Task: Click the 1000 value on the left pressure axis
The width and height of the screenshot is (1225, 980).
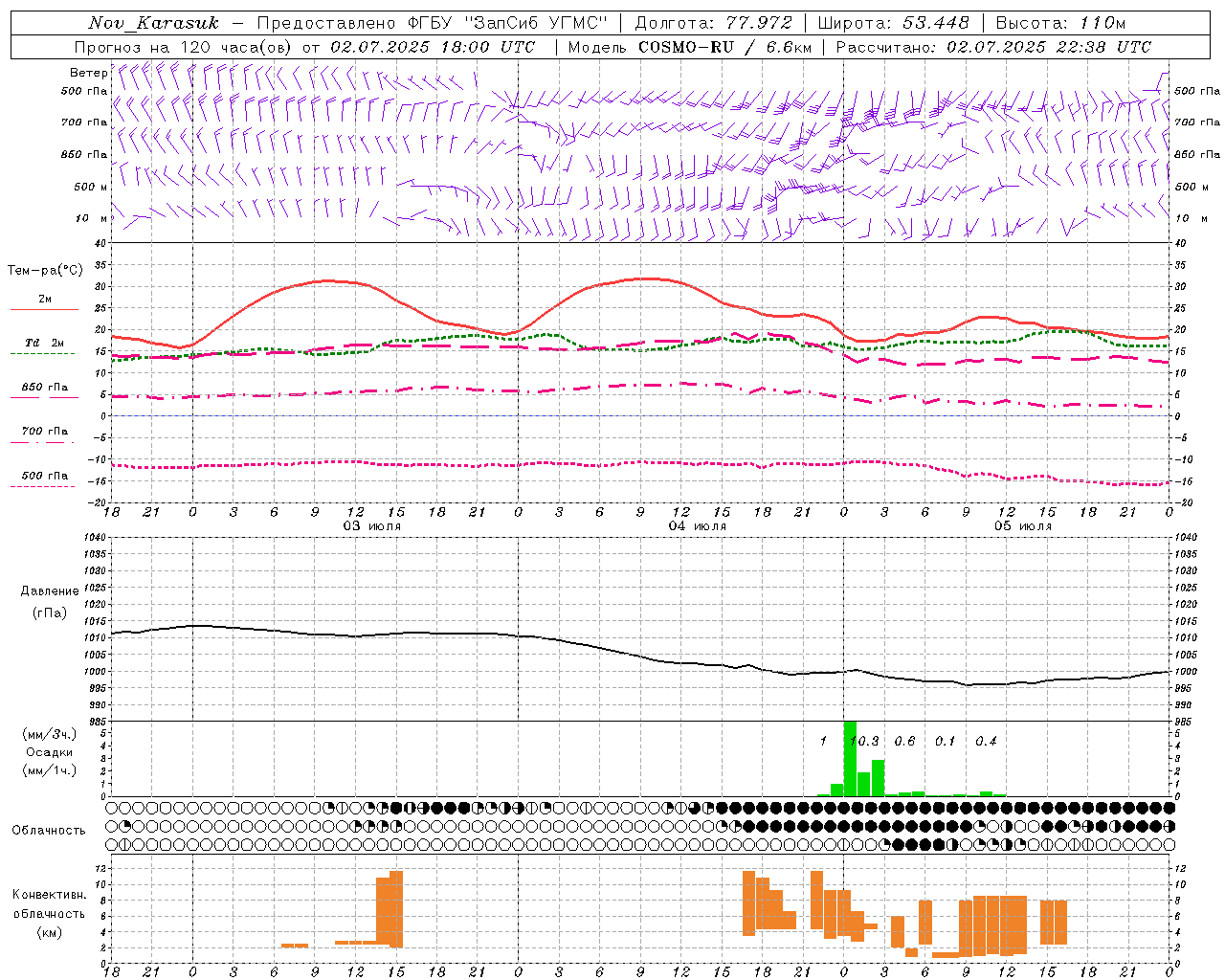Action: pyautogui.click(x=96, y=672)
